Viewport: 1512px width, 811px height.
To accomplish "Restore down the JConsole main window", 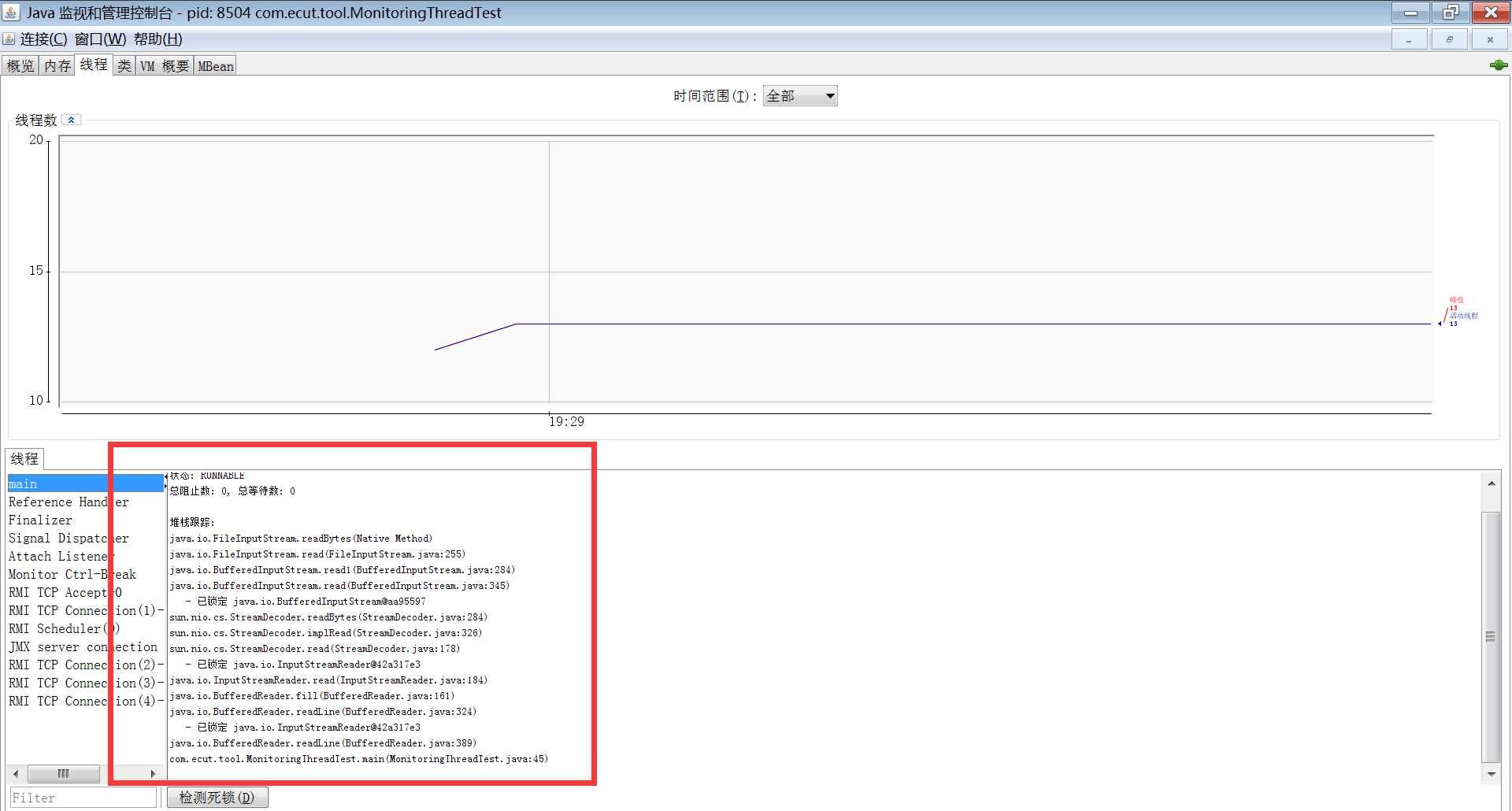I will coord(1450,13).
